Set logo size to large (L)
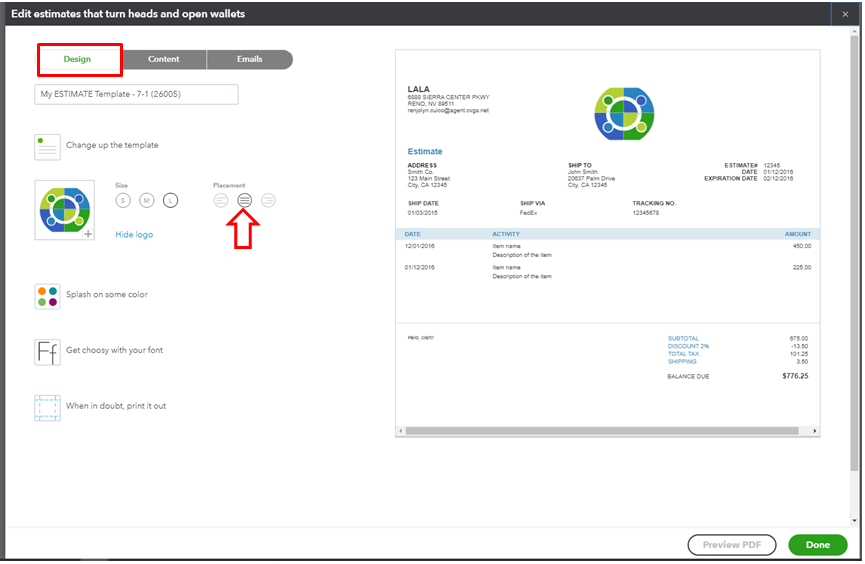The width and height of the screenshot is (865, 564). [170, 200]
